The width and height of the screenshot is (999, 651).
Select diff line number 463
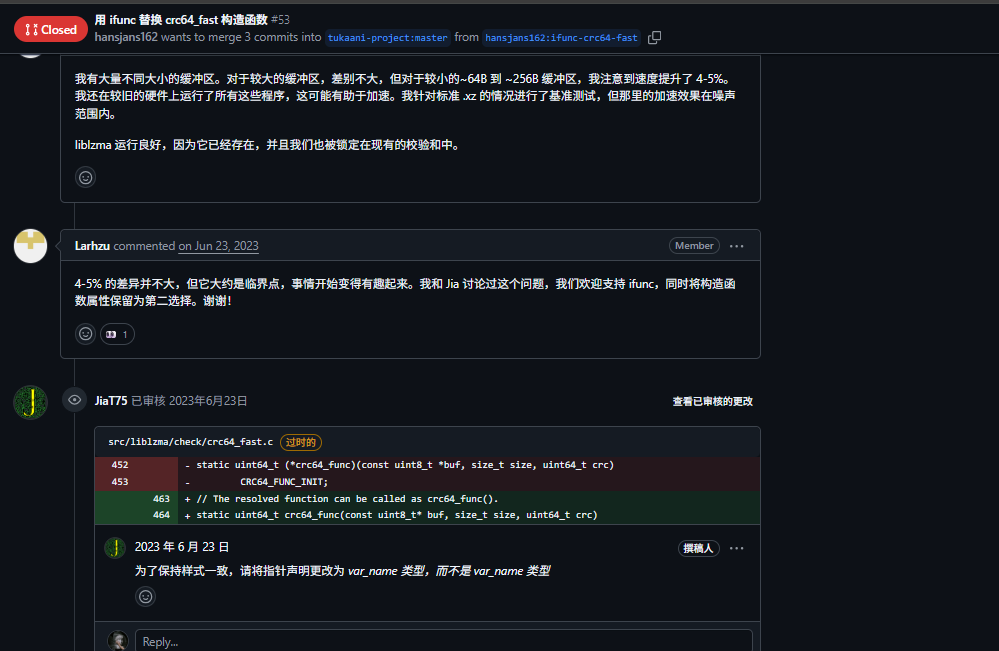[161, 498]
